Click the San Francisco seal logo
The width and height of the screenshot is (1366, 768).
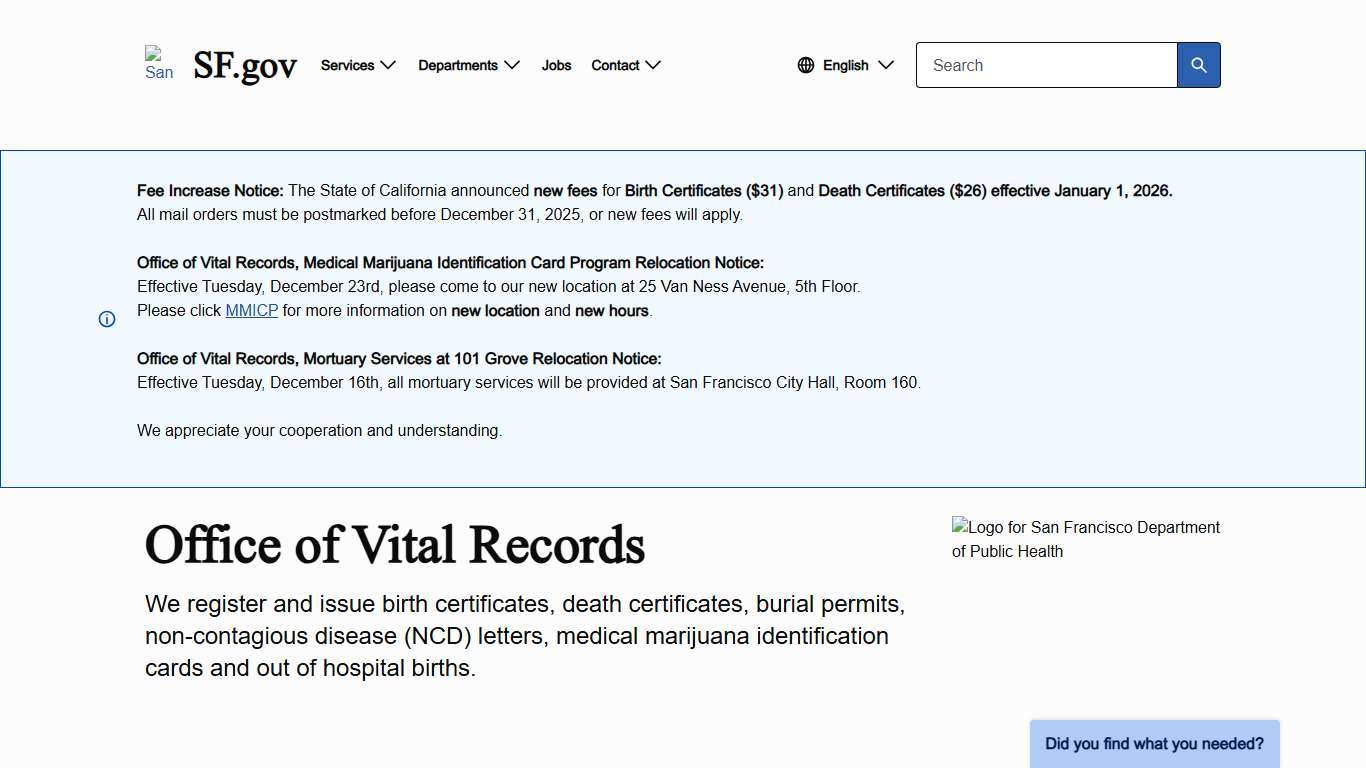pyautogui.click(x=159, y=65)
